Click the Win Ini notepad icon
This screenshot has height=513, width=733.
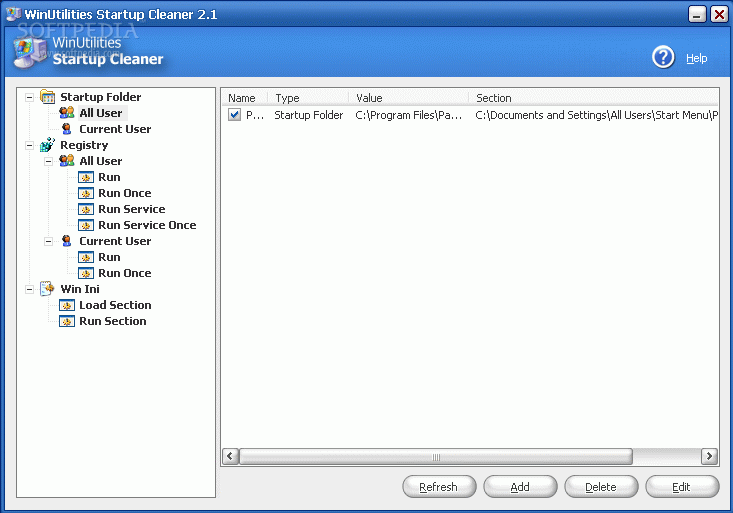(x=47, y=289)
